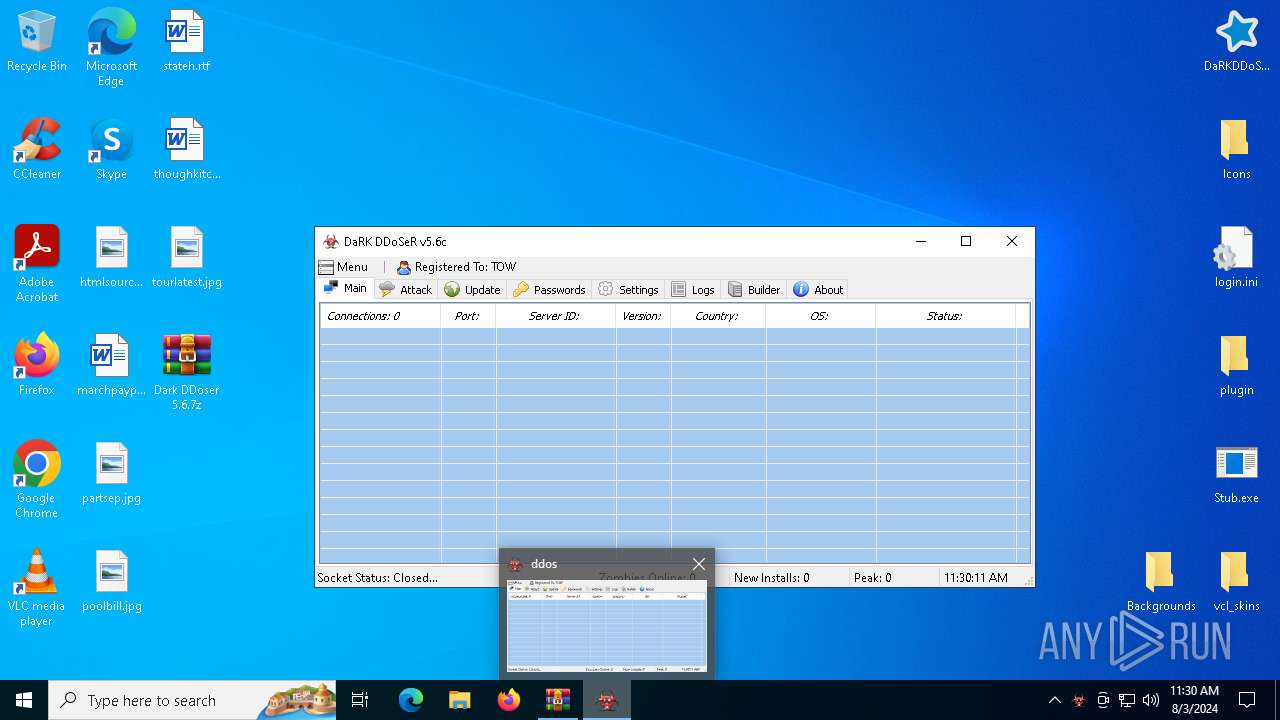Select the stateh.rtf file icon
The image size is (1280, 720).
pos(186,43)
